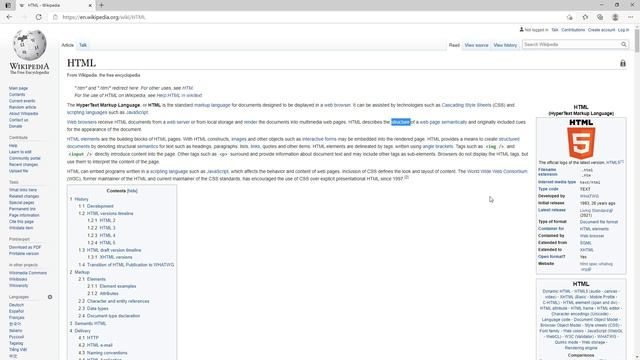Open browser Collections icon
The width and height of the screenshot is (640, 360).
point(600,17)
